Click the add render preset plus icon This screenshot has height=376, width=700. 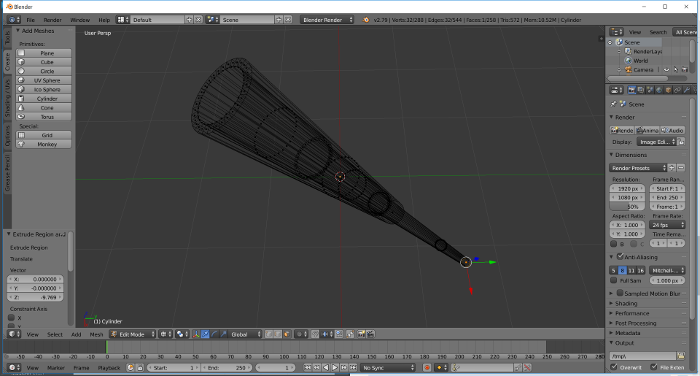[672, 168]
